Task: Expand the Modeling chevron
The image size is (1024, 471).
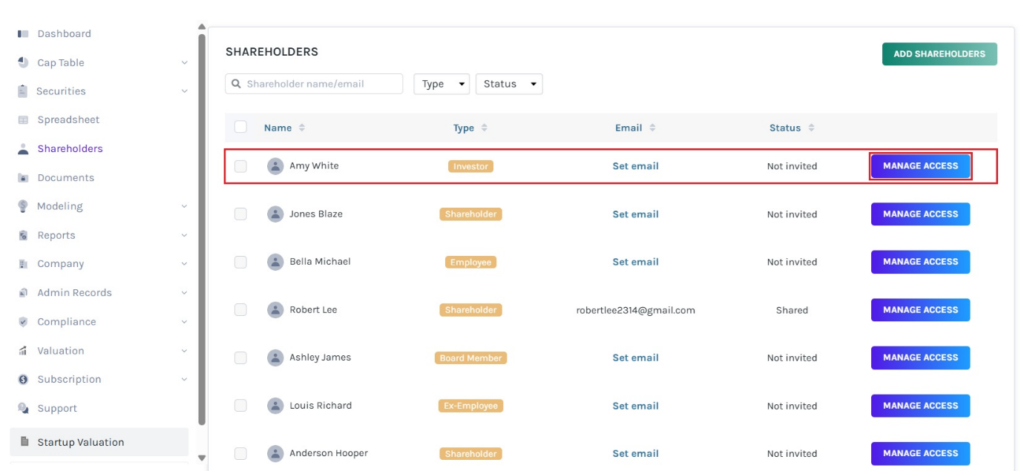Action: pos(184,206)
